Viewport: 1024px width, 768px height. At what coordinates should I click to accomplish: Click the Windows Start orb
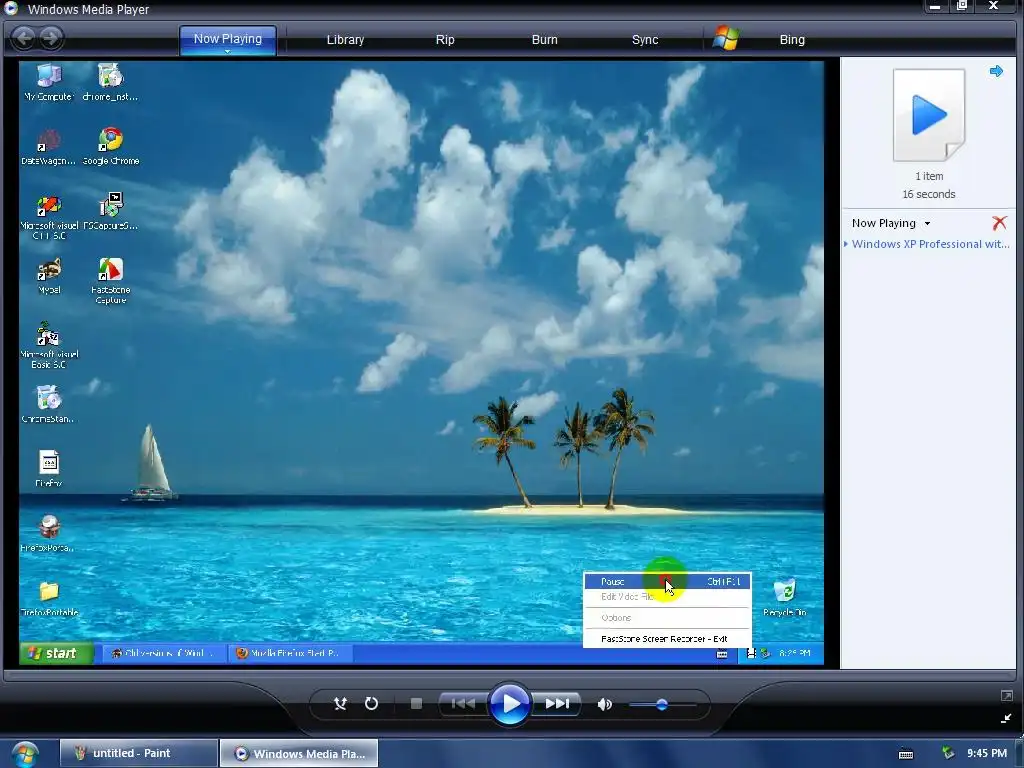(24, 754)
